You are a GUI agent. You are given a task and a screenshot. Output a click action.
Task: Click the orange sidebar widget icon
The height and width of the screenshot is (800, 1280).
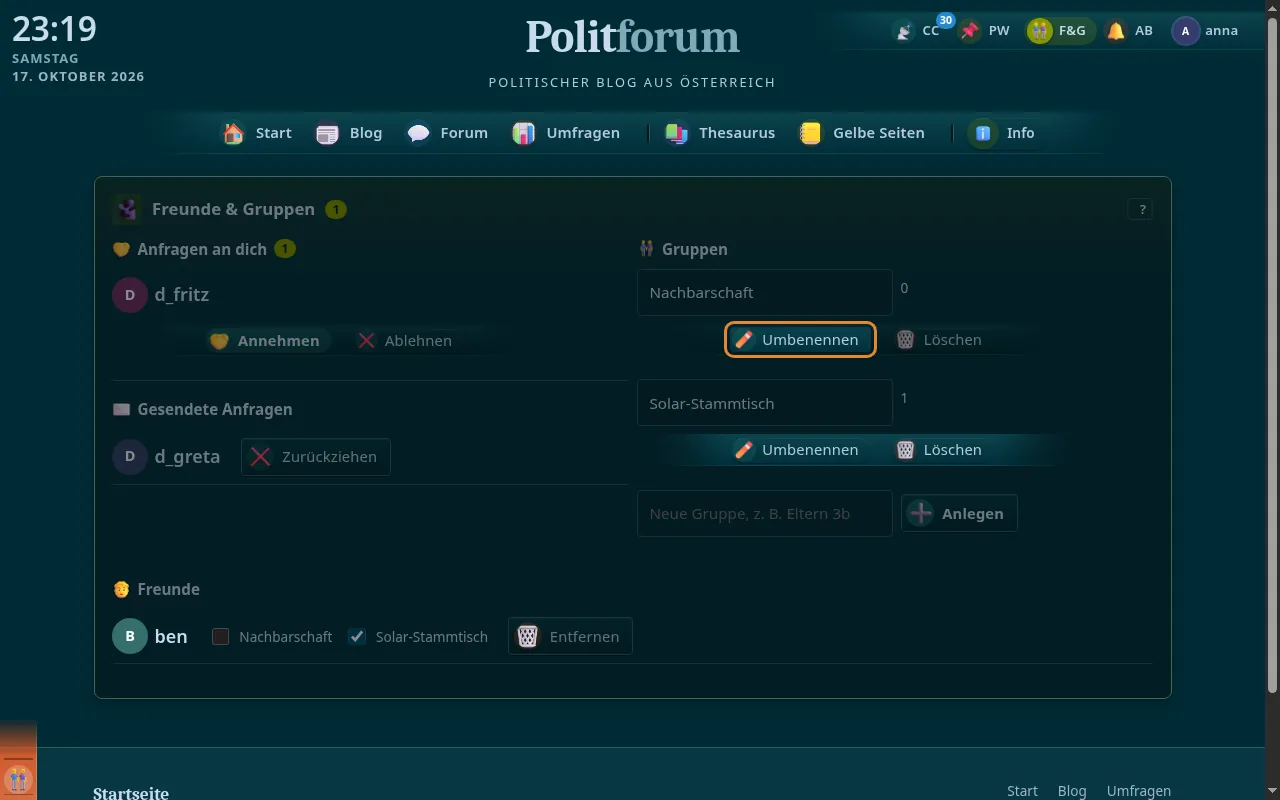coord(18,777)
